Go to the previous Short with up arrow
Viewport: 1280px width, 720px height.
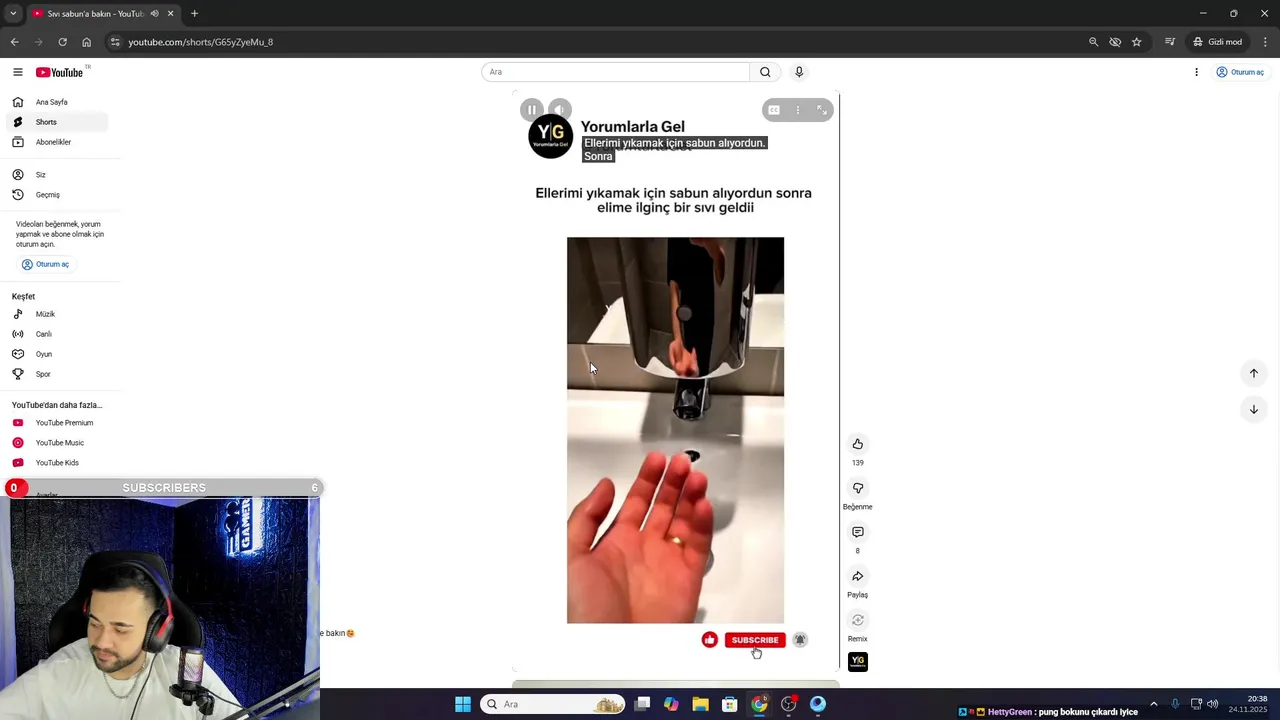(1253, 373)
